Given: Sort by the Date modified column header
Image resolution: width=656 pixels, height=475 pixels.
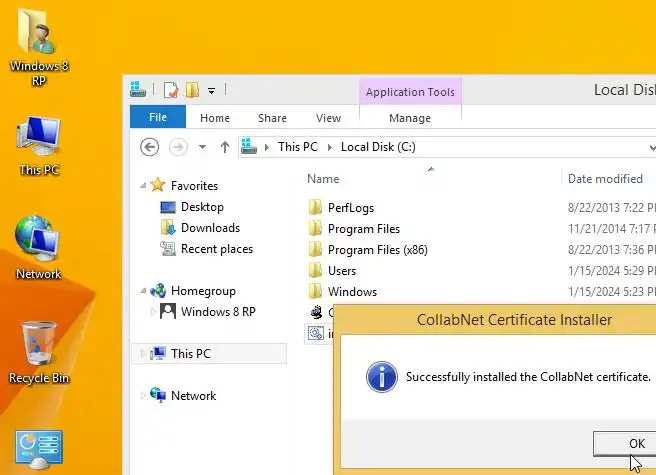Looking at the screenshot, I should point(605,179).
